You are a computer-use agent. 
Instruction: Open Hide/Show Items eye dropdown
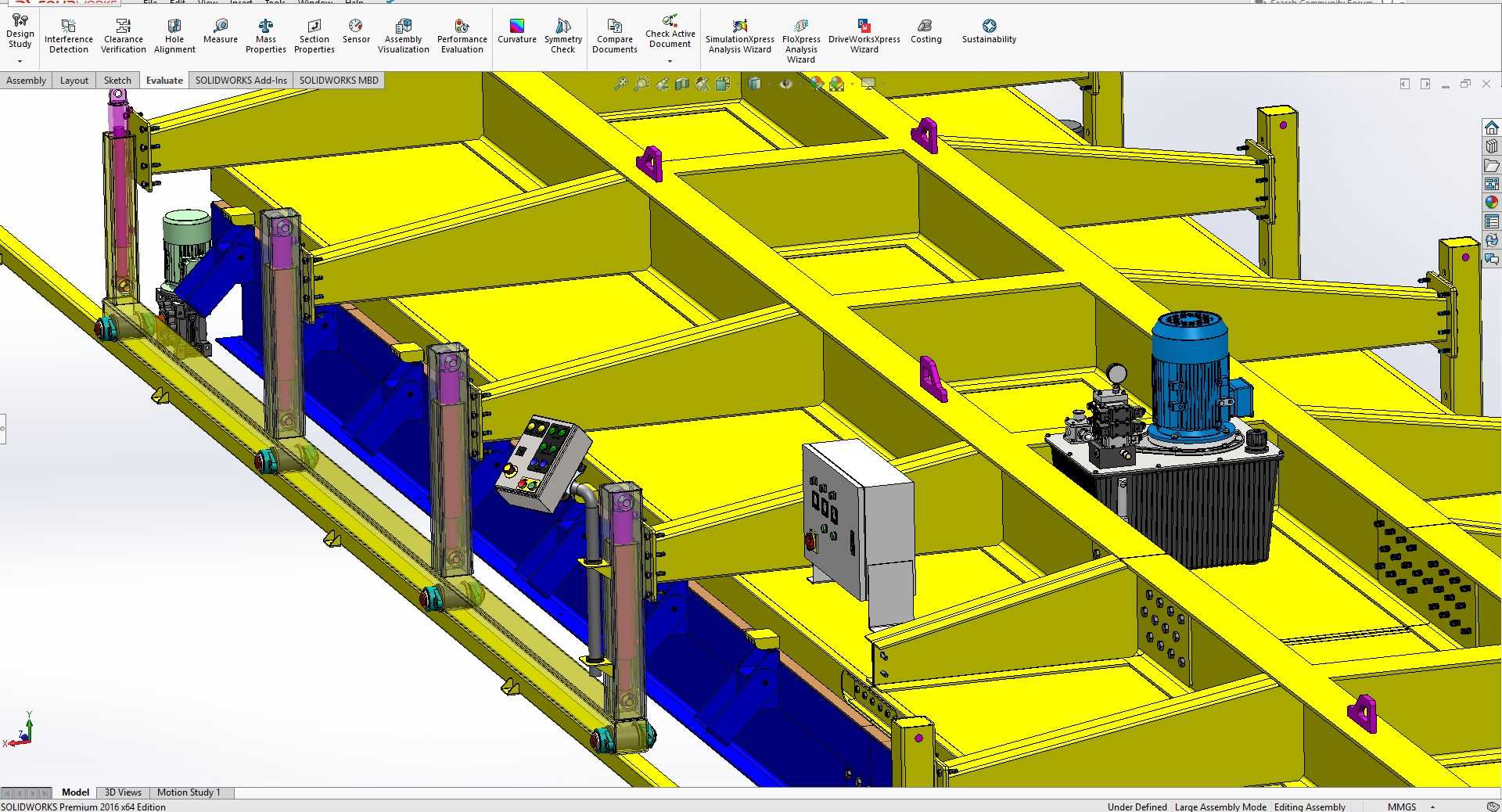click(785, 84)
